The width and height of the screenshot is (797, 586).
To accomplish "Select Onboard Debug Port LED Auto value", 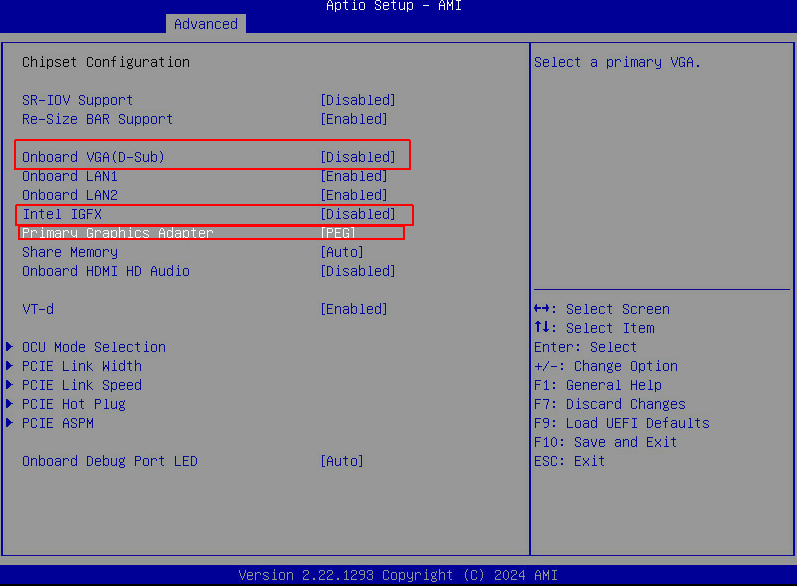I will tap(341, 461).
